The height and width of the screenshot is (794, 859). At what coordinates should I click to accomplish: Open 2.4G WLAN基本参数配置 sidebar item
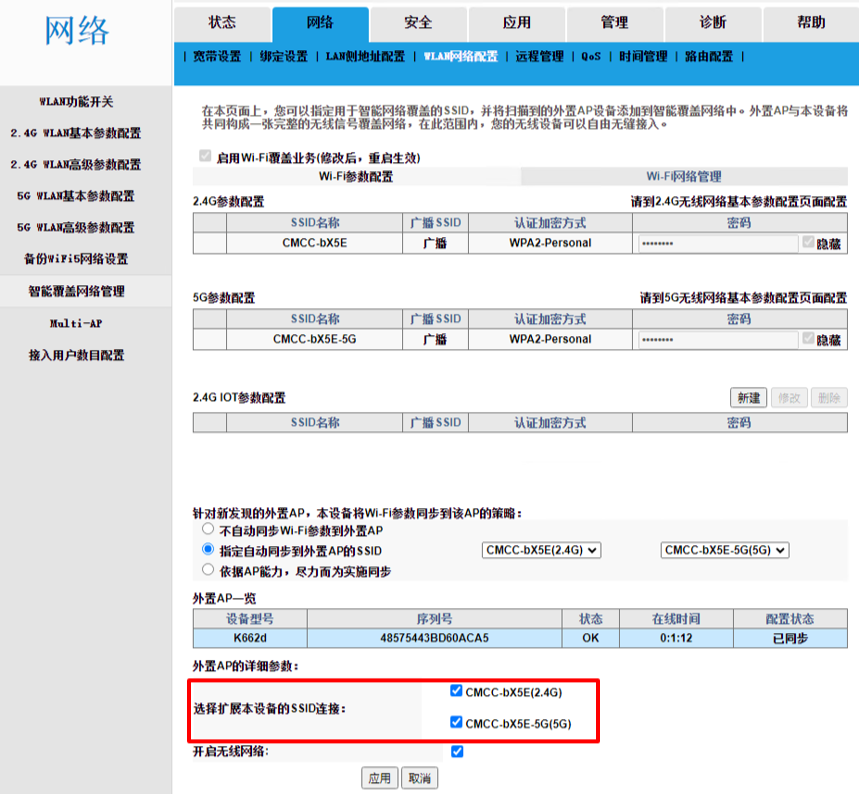(76, 133)
